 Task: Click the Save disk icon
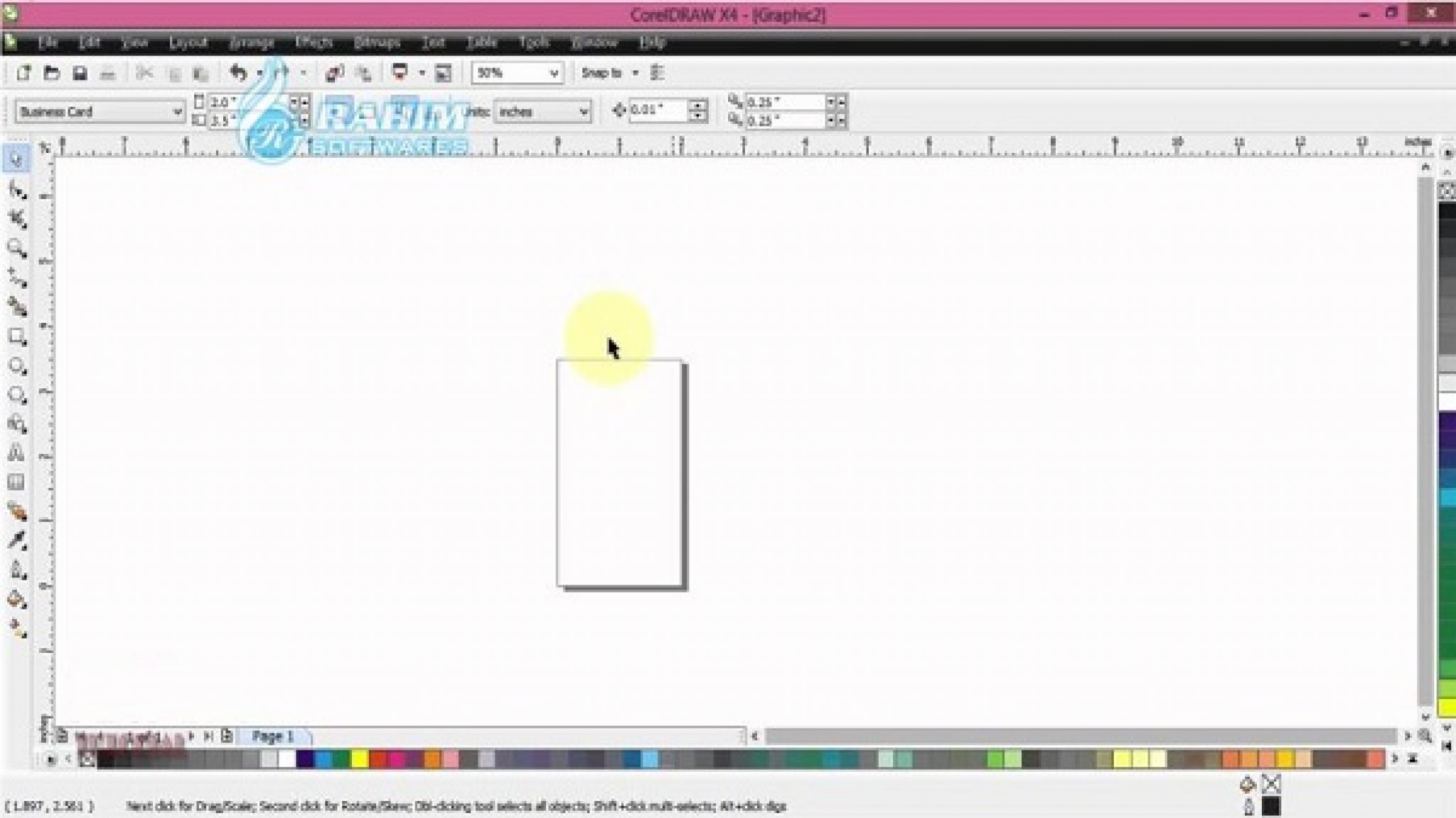(80, 73)
